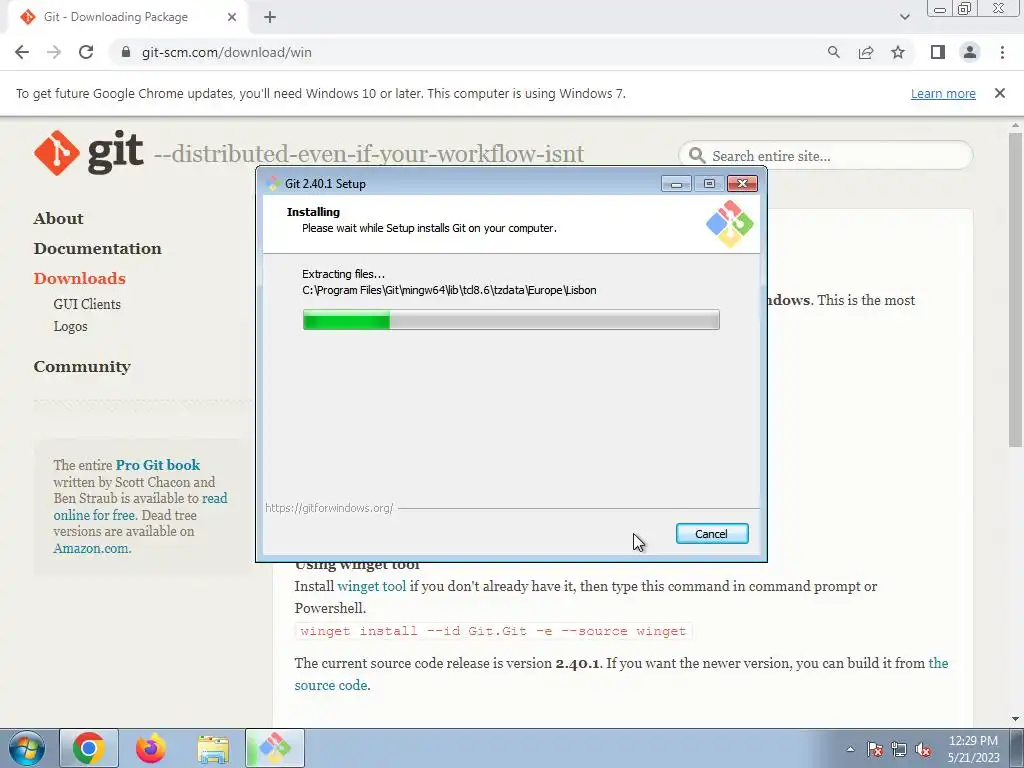Image resolution: width=1024 pixels, height=768 pixels.
Task: Open the About section
Action: point(59,218)
